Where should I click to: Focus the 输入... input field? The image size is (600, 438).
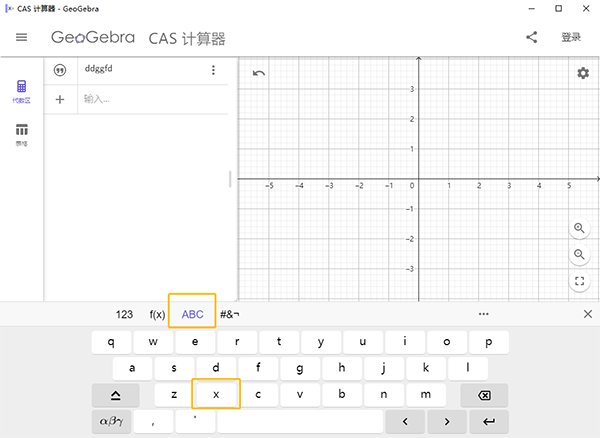152,99
